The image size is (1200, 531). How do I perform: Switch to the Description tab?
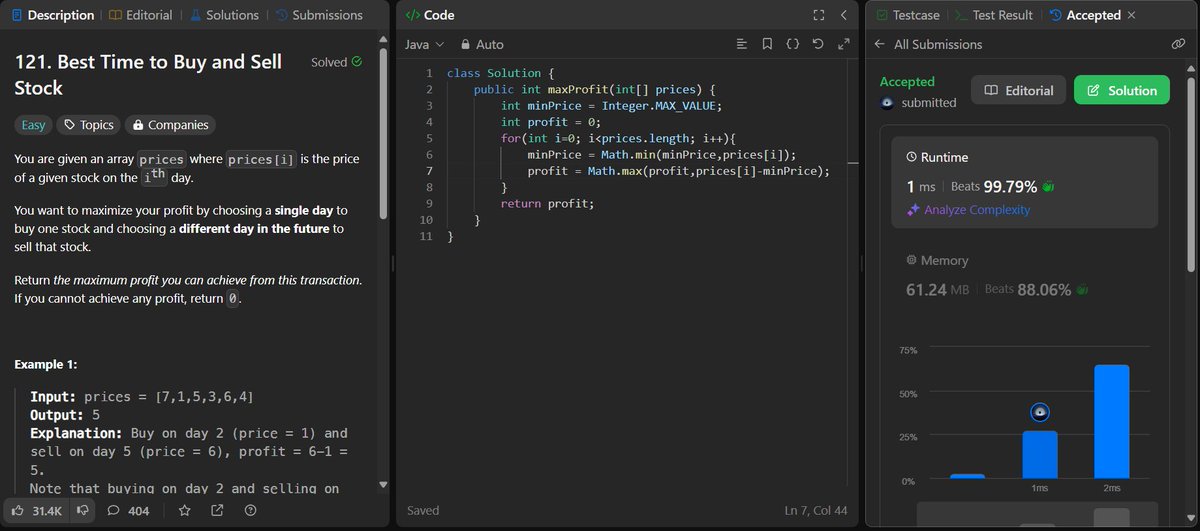point(52,15)
